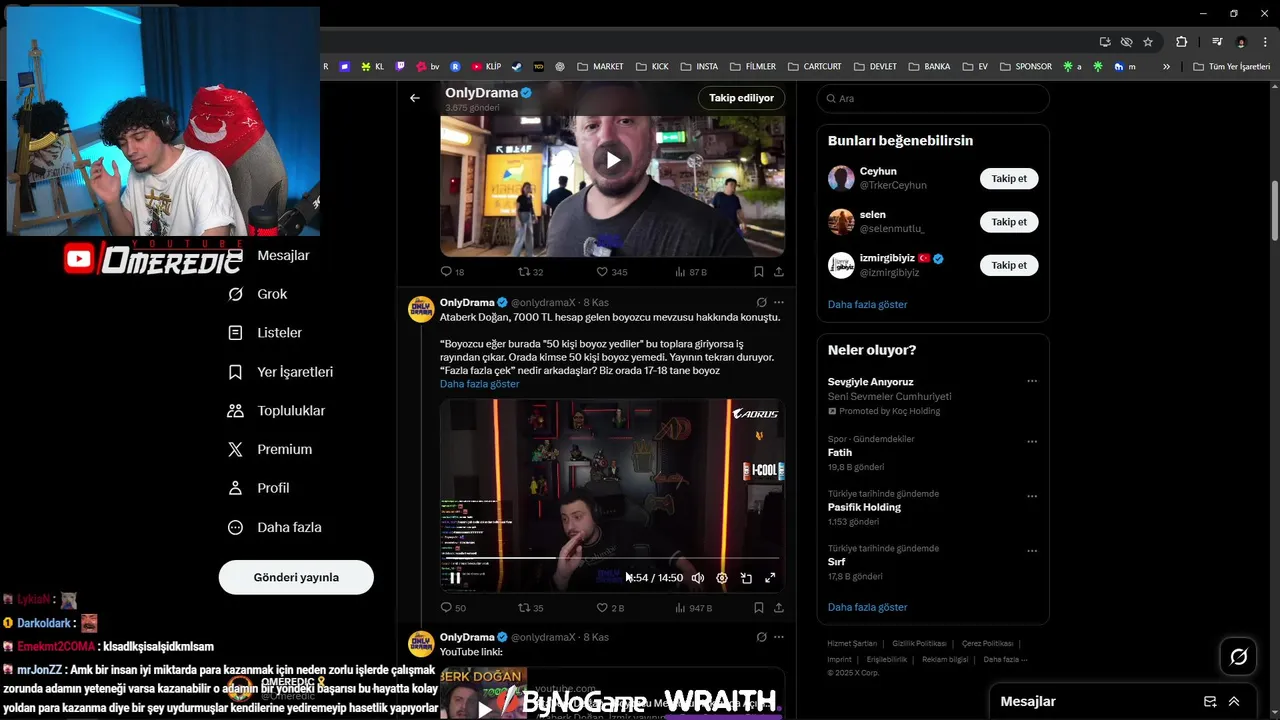The width and height of the screenshot is (1280, 720).
Task: Share the Ataberk Doğan post
Action: click(x=779, y=608)
